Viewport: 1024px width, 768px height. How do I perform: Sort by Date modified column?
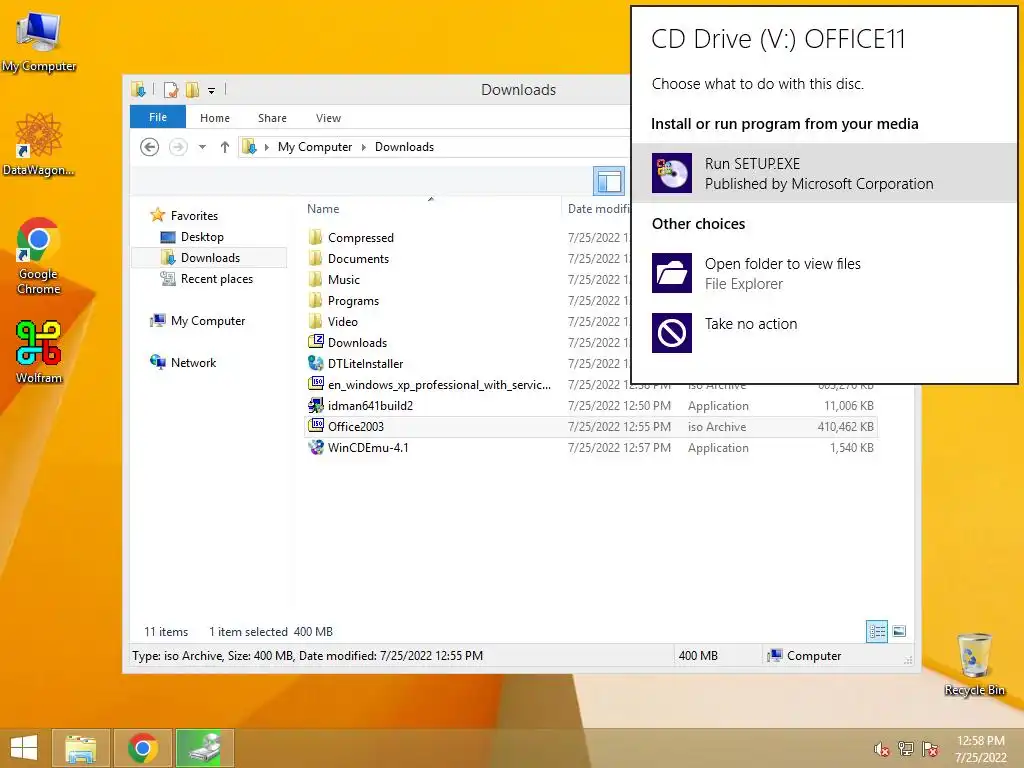598,209
